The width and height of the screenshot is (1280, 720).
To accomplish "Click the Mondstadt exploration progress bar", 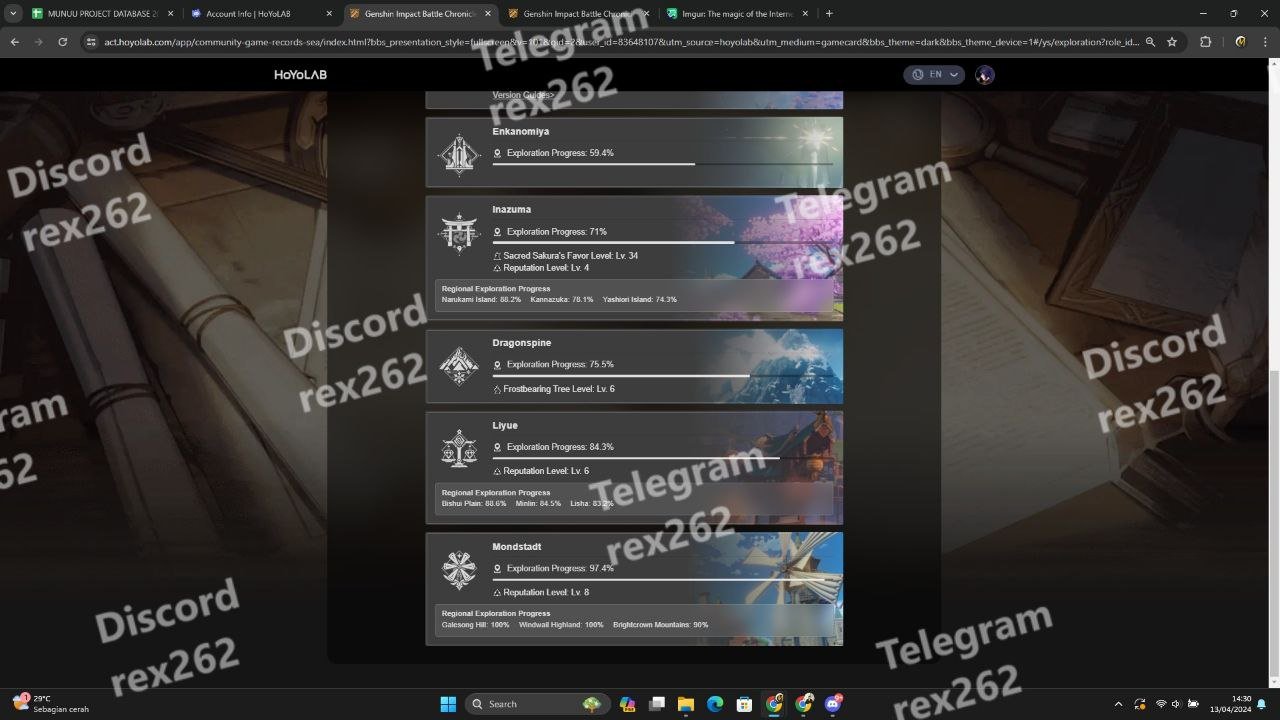I will pyautogui.click(x=662, y=580).
